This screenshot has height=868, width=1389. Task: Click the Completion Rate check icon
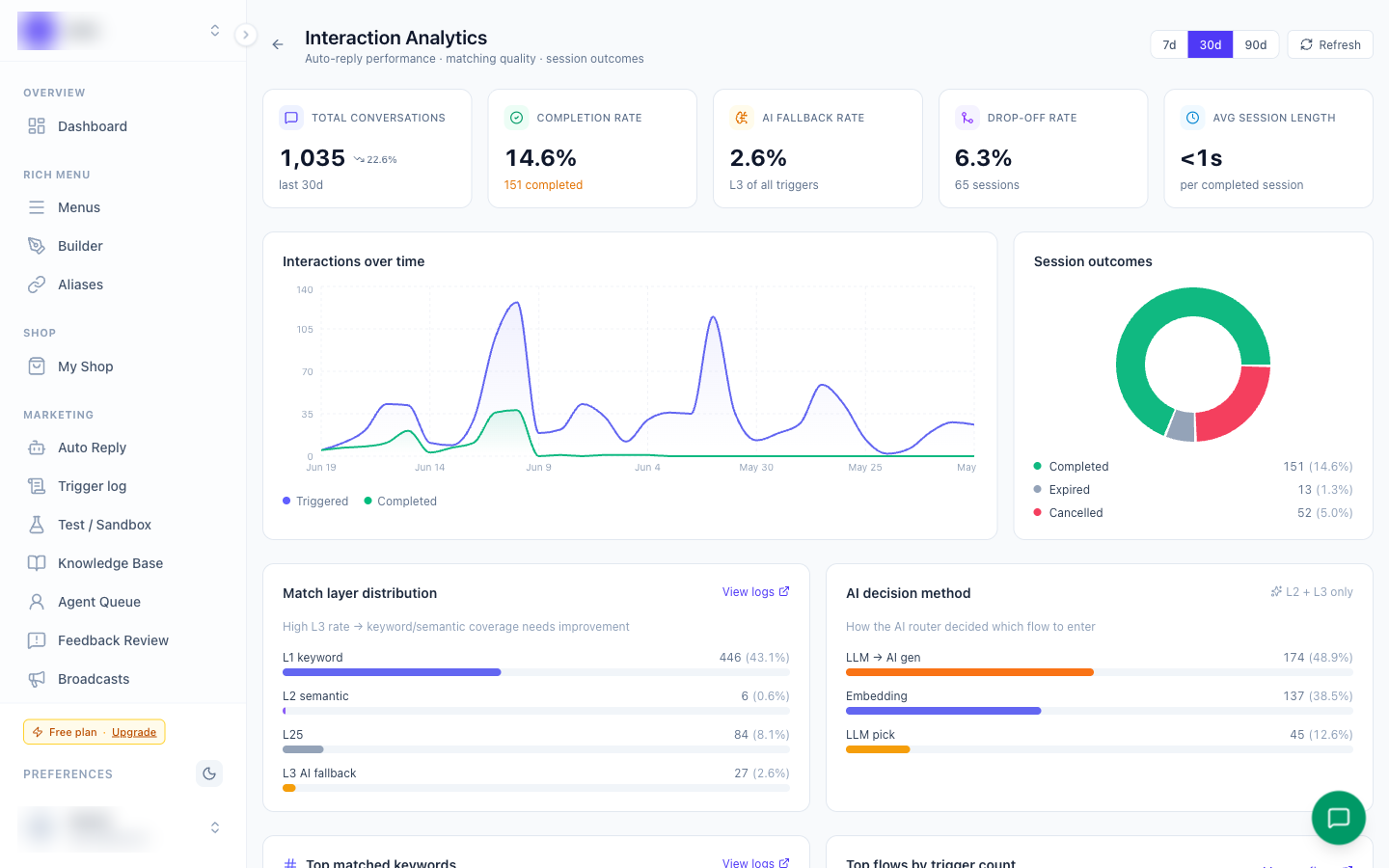click(x=516, y=118)
